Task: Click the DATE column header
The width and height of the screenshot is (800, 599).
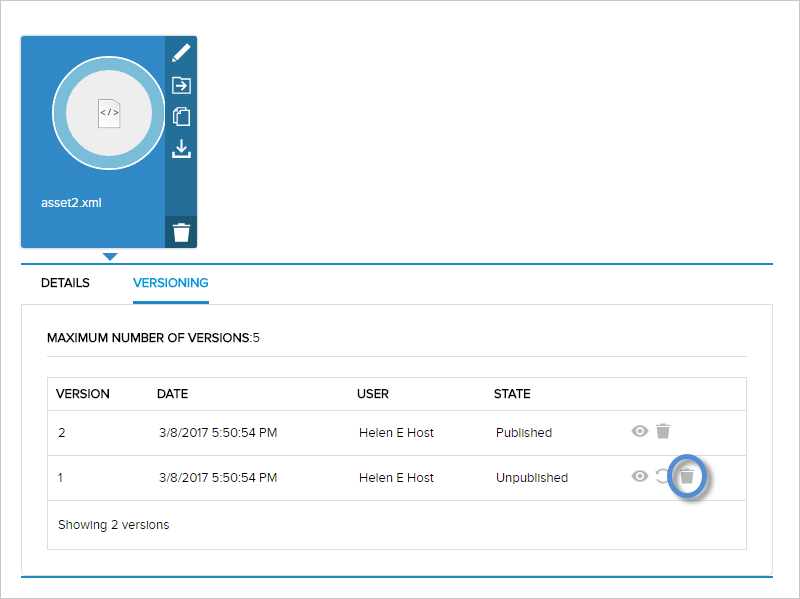Action: [x=172, y=394]
